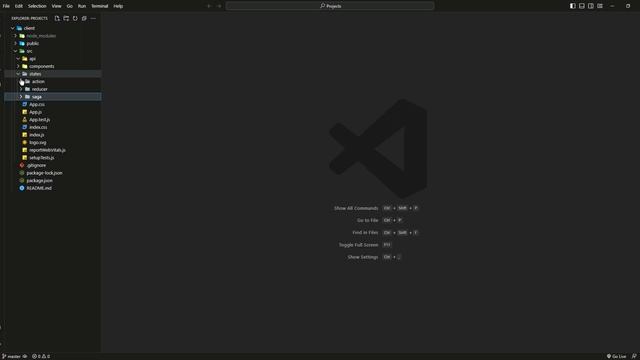
Task: Collapse all folders in Explorer
Action: pos(84,18)
